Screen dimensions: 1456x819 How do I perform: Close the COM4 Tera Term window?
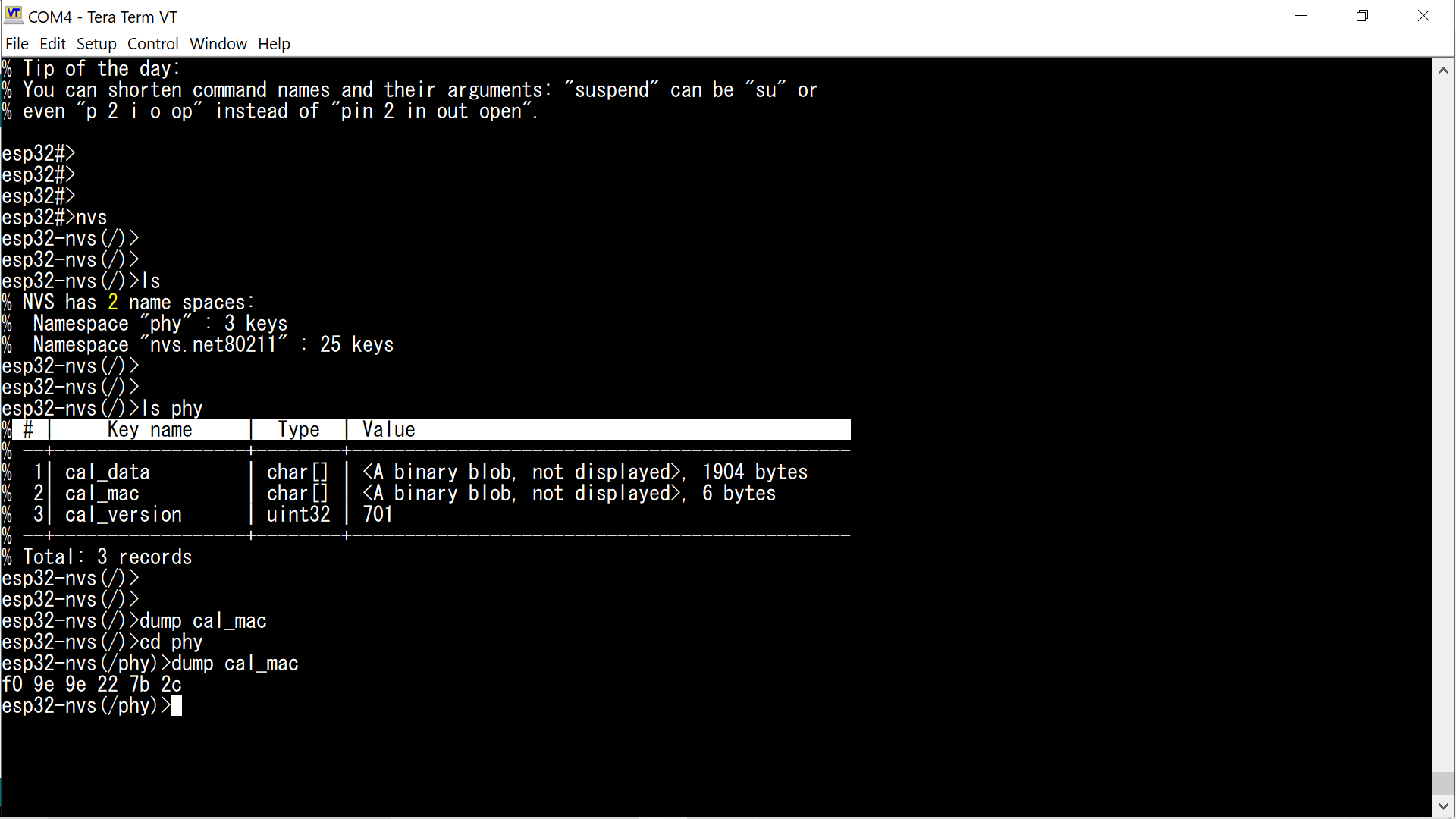click(1423, 16)
